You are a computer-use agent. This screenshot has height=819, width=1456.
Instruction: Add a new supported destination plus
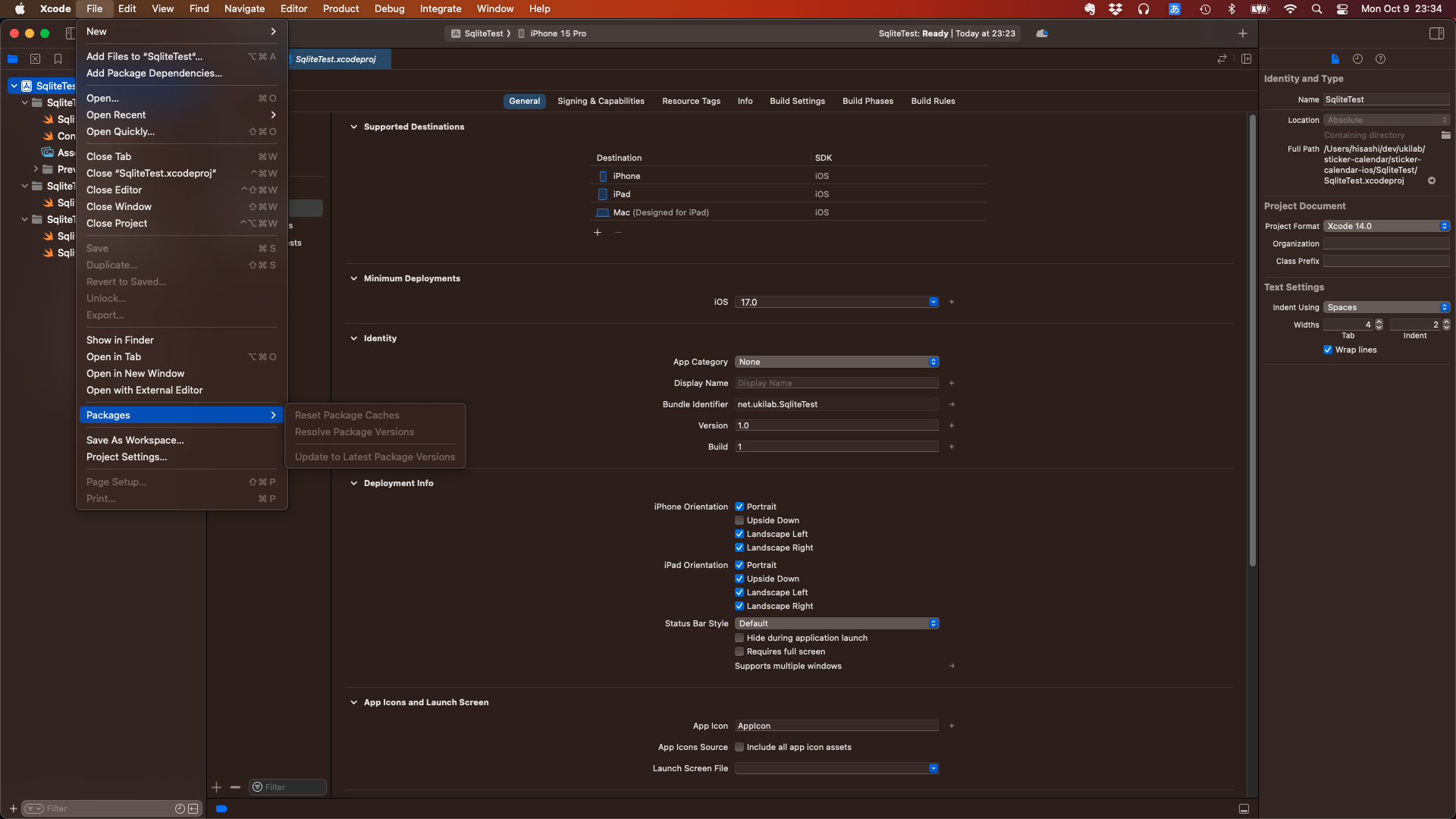(598, 233)
